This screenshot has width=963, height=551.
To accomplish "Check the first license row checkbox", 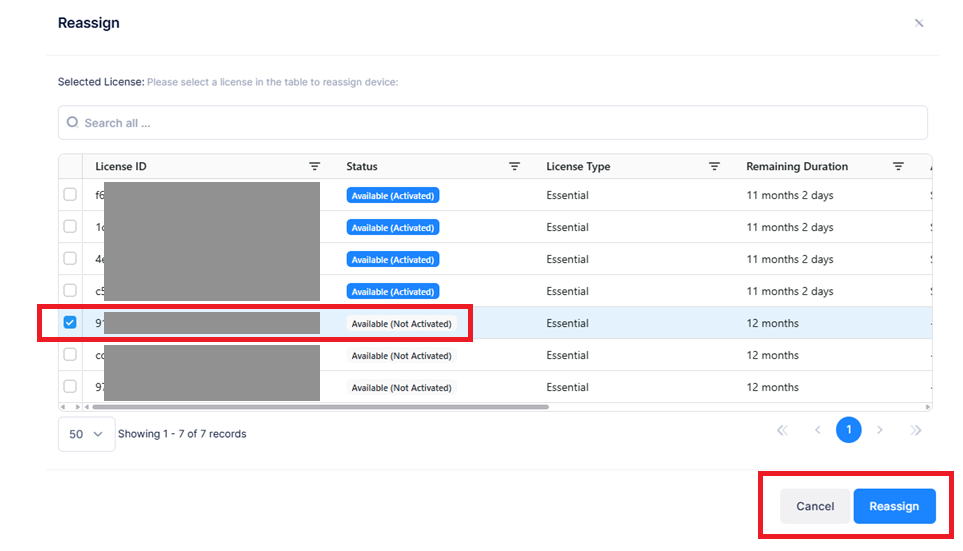I will tap(70, 195).
